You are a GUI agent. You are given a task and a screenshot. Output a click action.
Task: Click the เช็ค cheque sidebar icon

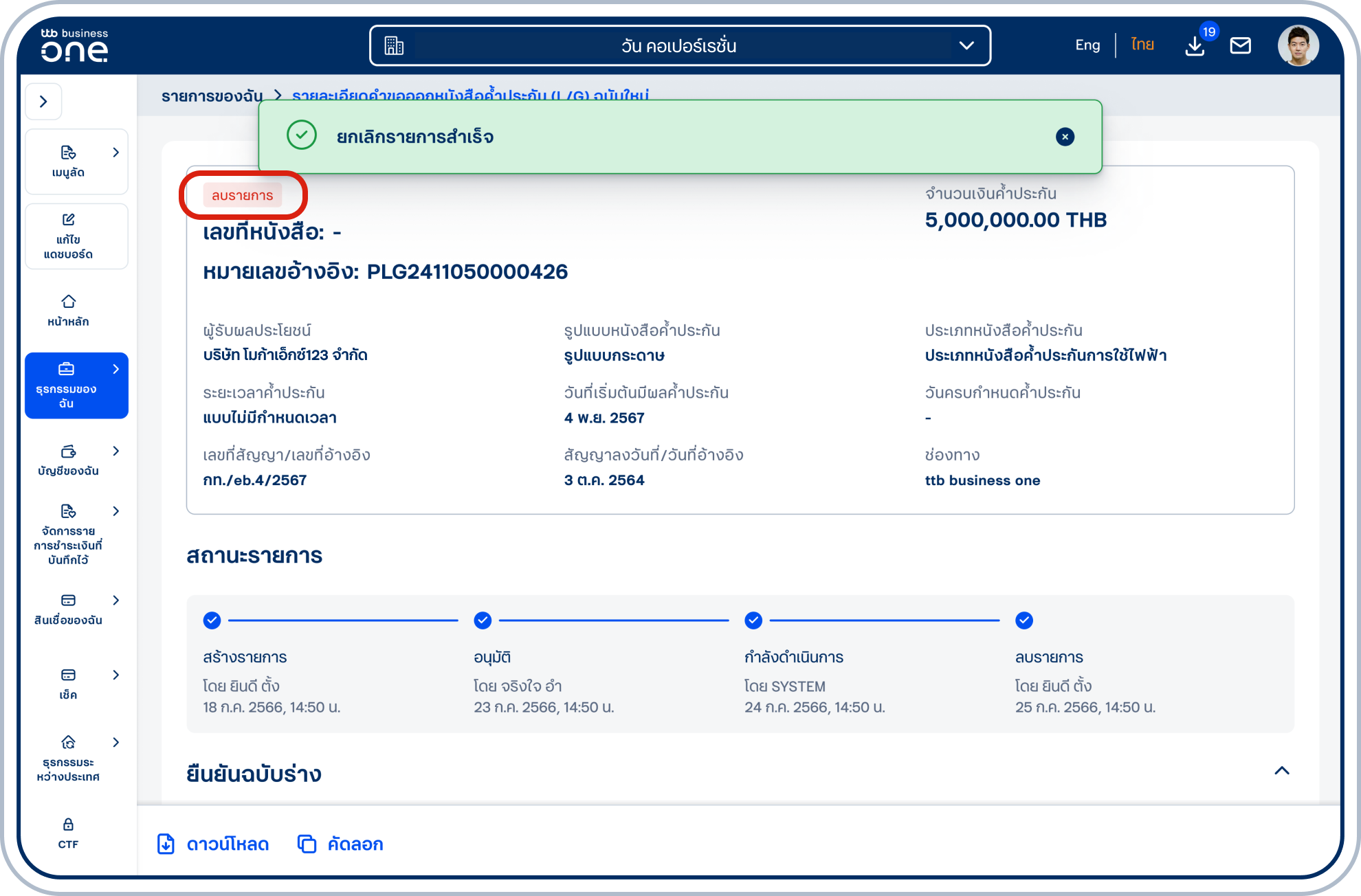[68, 675]
